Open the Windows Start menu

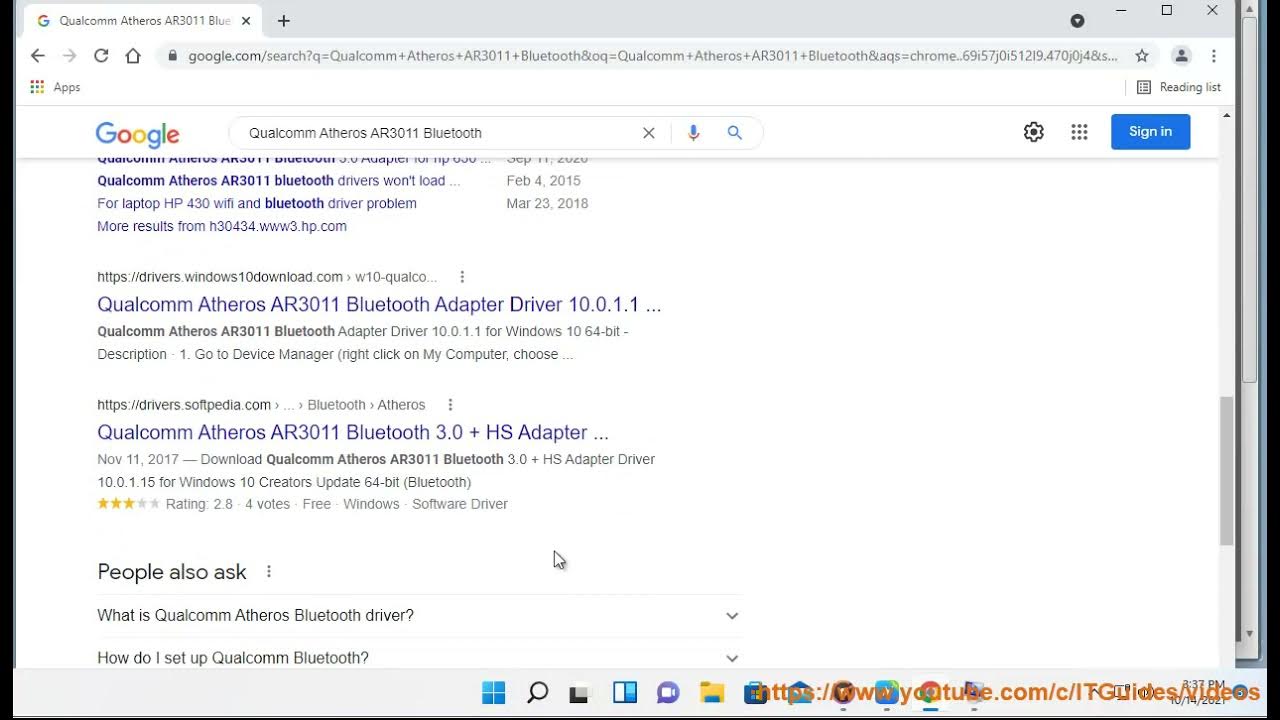click(x=493, y=692)
